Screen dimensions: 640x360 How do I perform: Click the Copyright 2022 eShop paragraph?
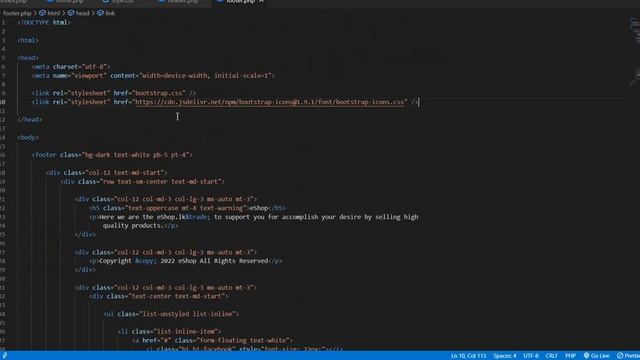point(185,261)
